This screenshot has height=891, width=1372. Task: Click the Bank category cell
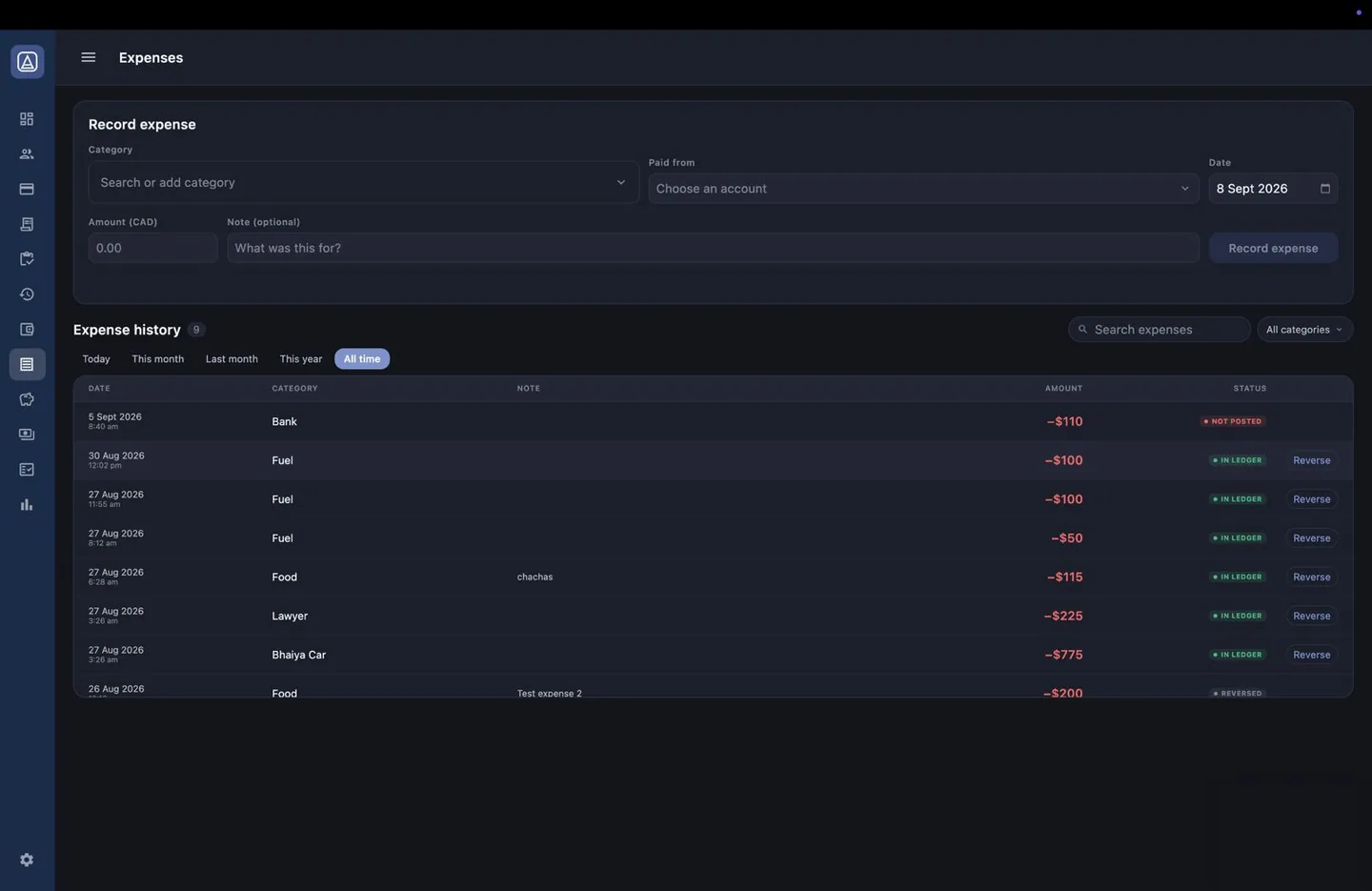pyautogui.click(x=284, y=421)
